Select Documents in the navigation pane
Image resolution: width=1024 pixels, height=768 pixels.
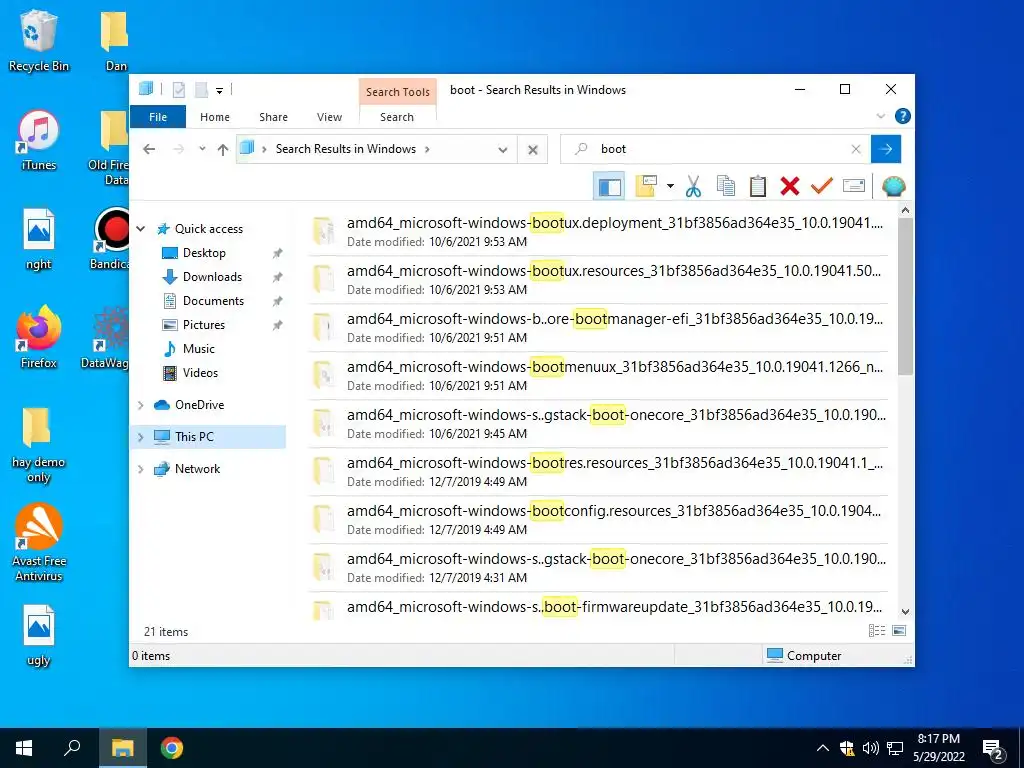click(213, 301)
